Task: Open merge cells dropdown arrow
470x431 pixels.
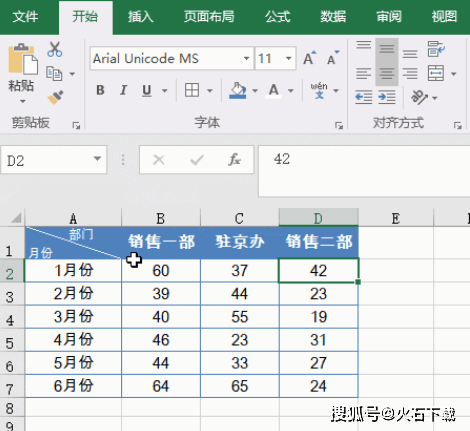Action: tap(453, 74)
